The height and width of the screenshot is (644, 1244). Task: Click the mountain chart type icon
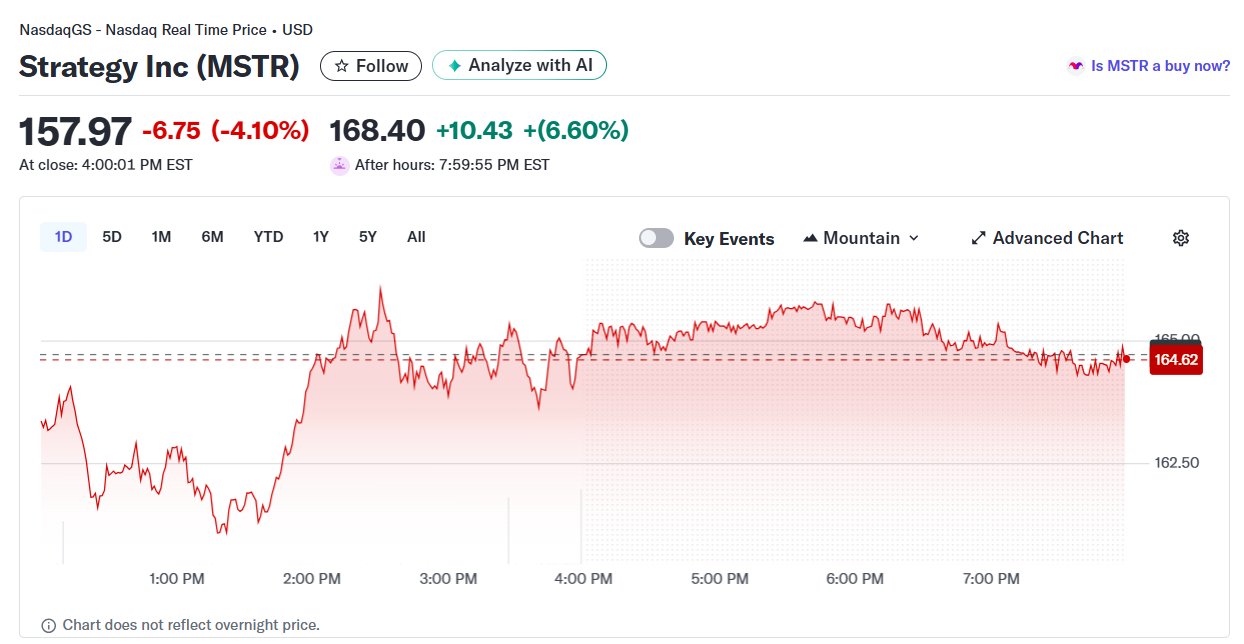810,238
